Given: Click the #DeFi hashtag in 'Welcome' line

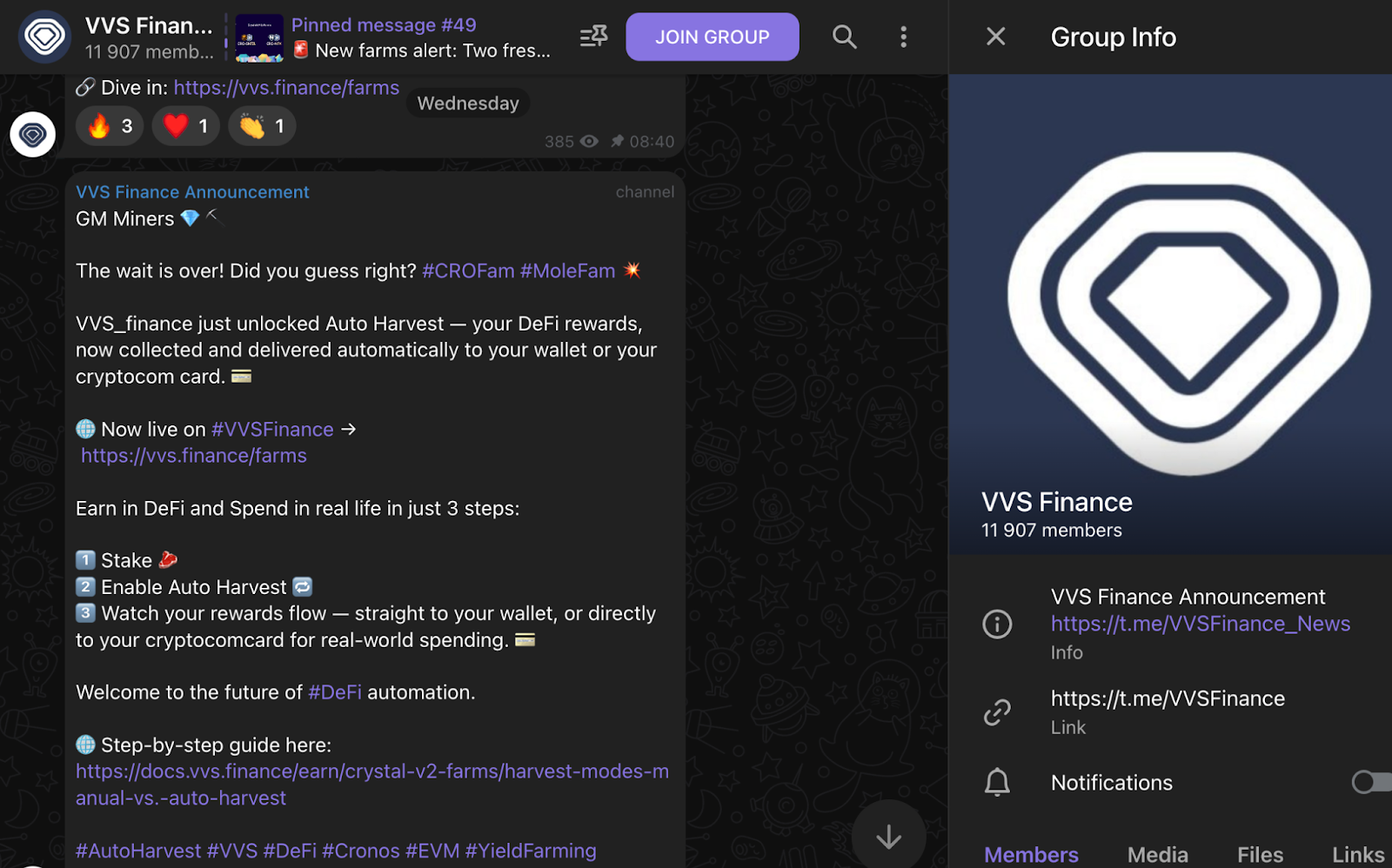Looking at the screenshot, I should click(x=335, y=692).
